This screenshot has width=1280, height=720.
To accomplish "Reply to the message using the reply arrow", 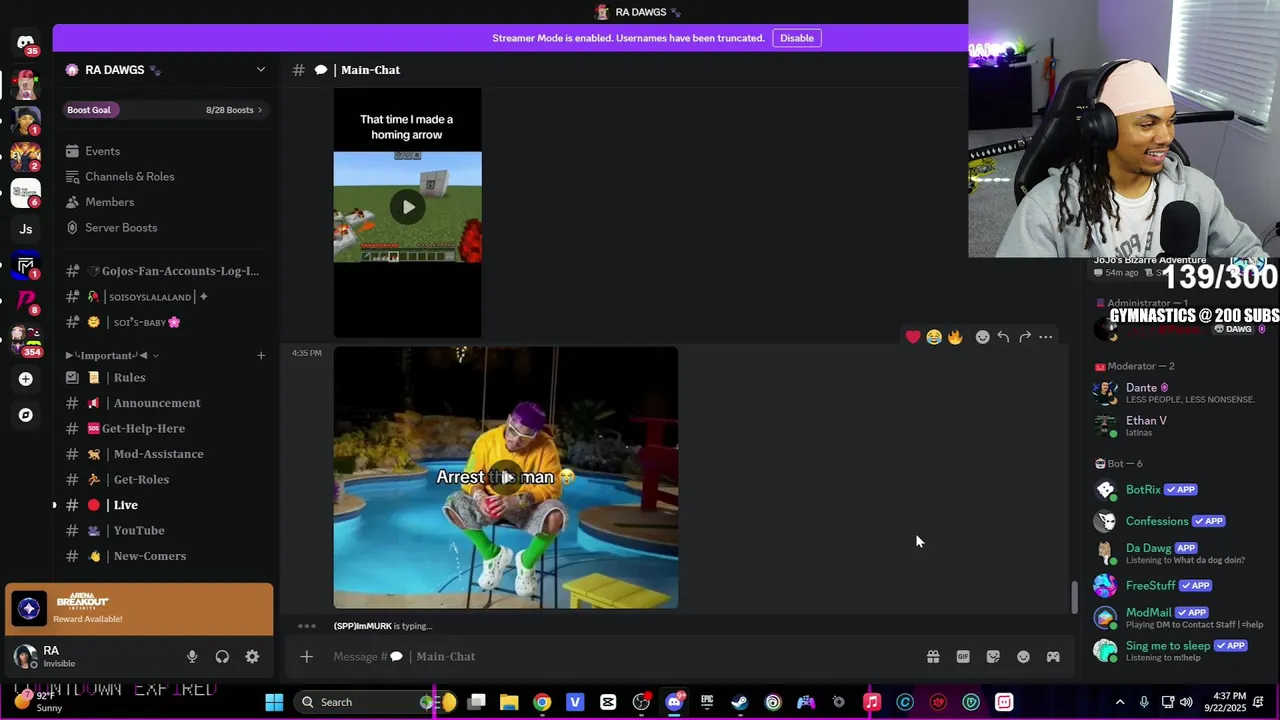I will click(x=1003, y=337).
